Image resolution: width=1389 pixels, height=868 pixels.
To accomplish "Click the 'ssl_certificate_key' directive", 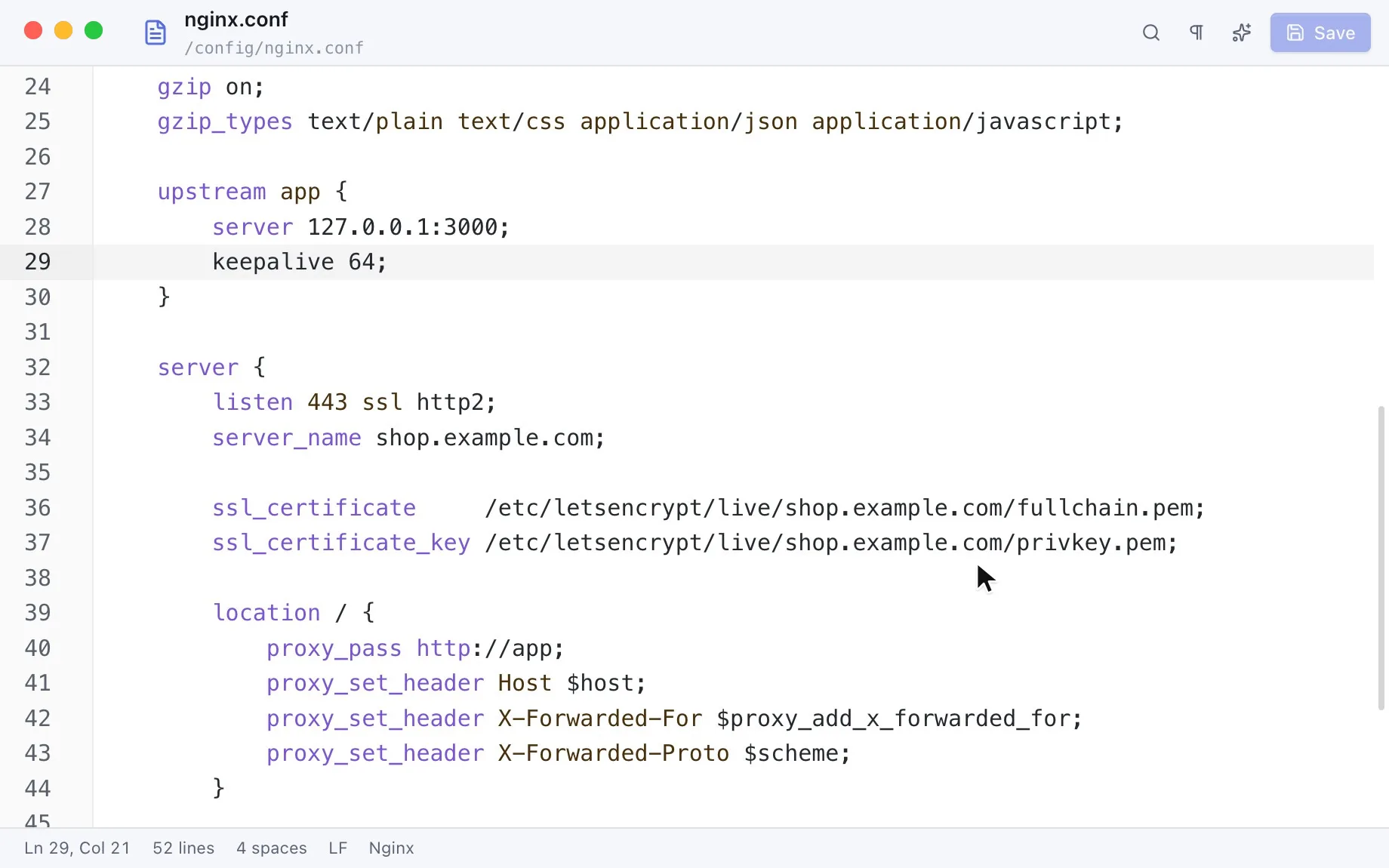I will click(341, 543).
